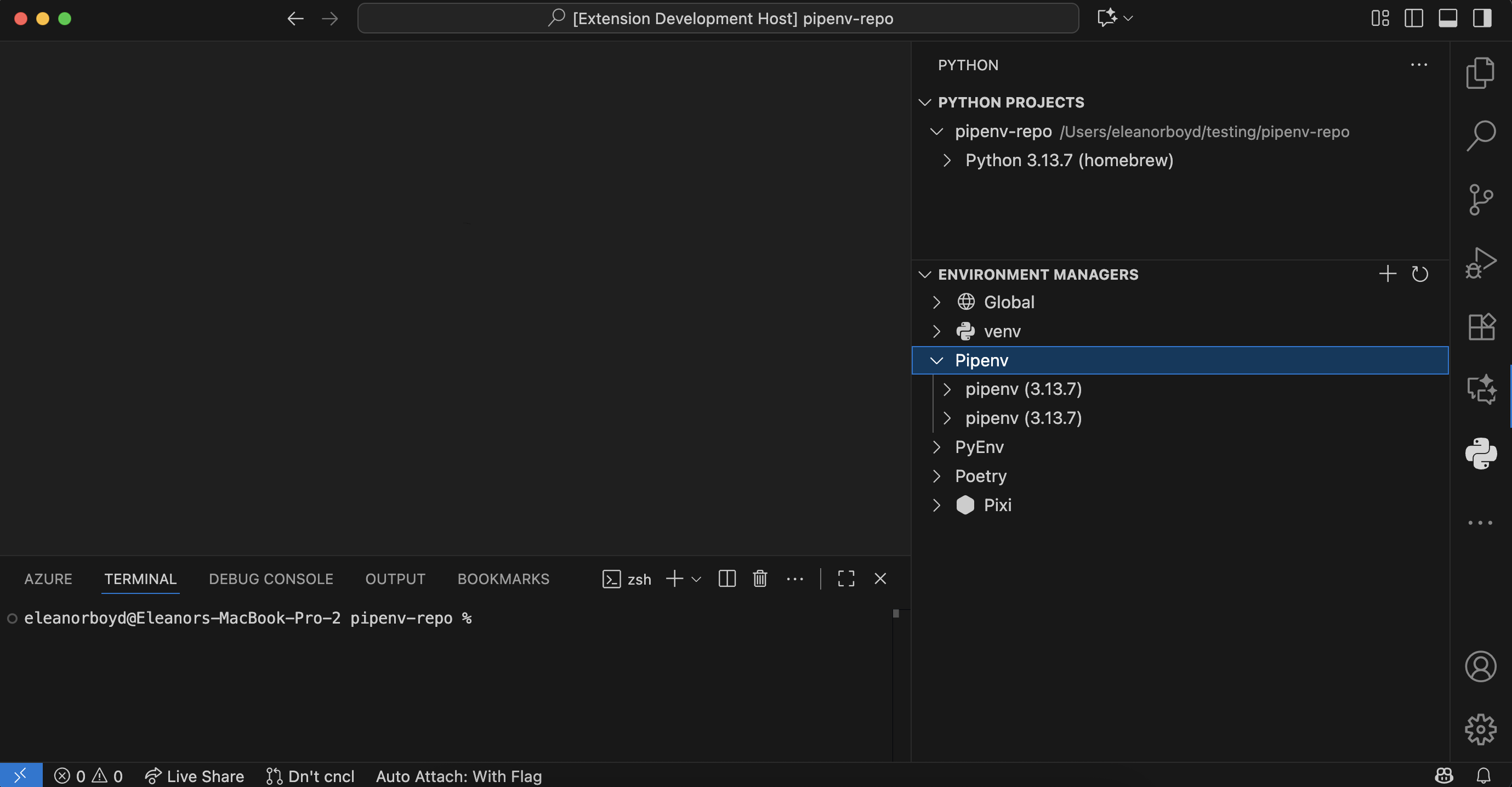Switch to the DEBUG CONSOLE tab
The width and height of the screenshot is (1512, 787).
point(271,579)
